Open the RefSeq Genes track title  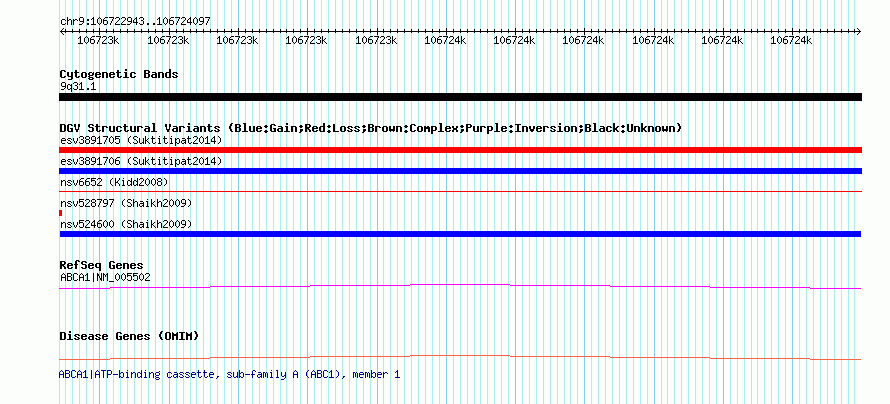(102, 265)
